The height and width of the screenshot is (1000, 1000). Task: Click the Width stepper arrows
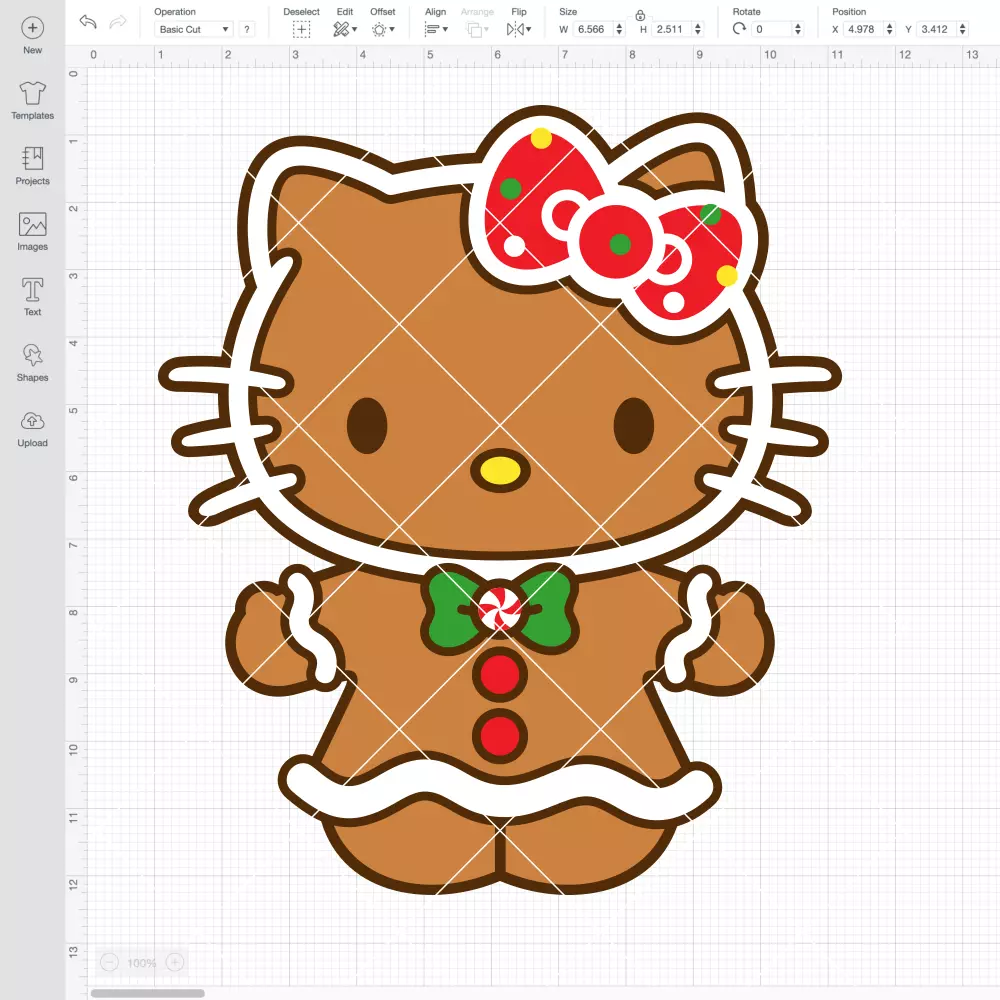[x=619, y=29]
